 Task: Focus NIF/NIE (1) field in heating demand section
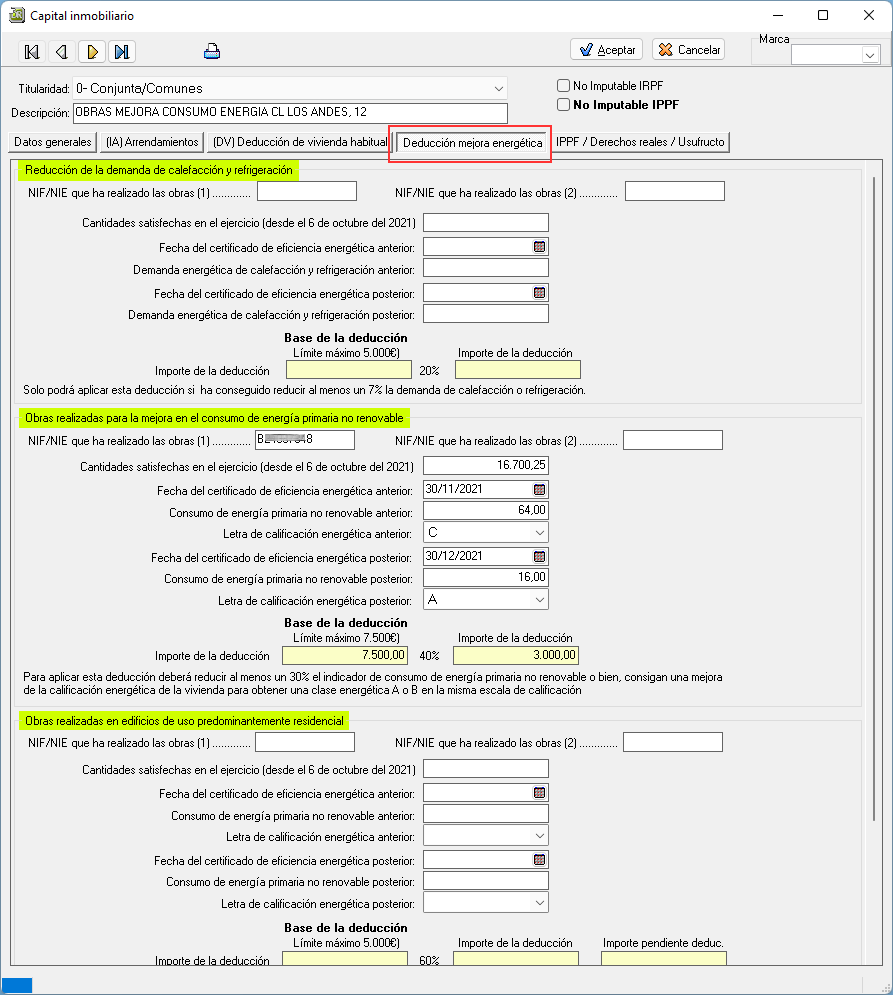click(x=307, y=192)
